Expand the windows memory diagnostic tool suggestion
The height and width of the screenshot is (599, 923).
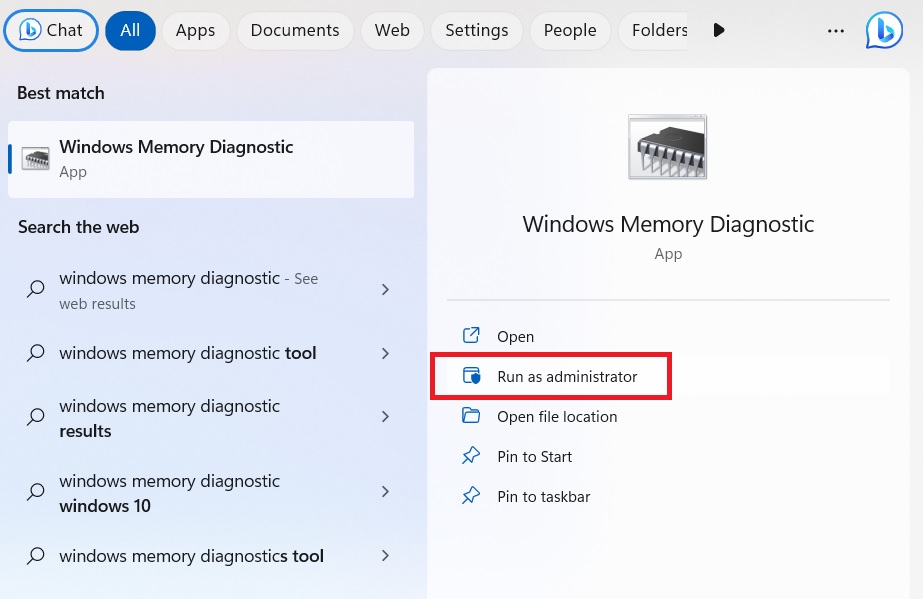[x=385, y=353]
